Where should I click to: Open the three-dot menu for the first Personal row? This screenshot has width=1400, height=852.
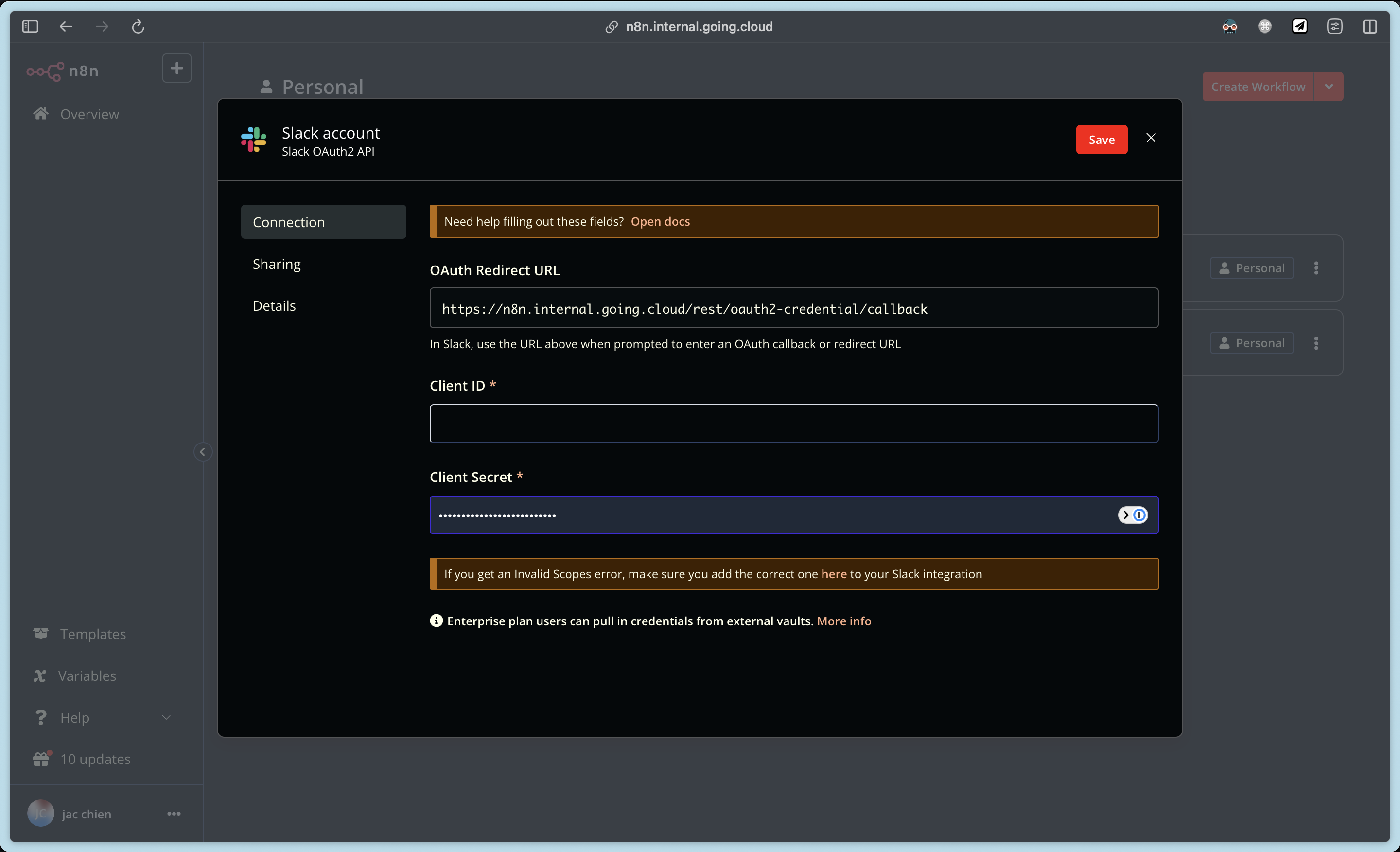(1316, 268)
